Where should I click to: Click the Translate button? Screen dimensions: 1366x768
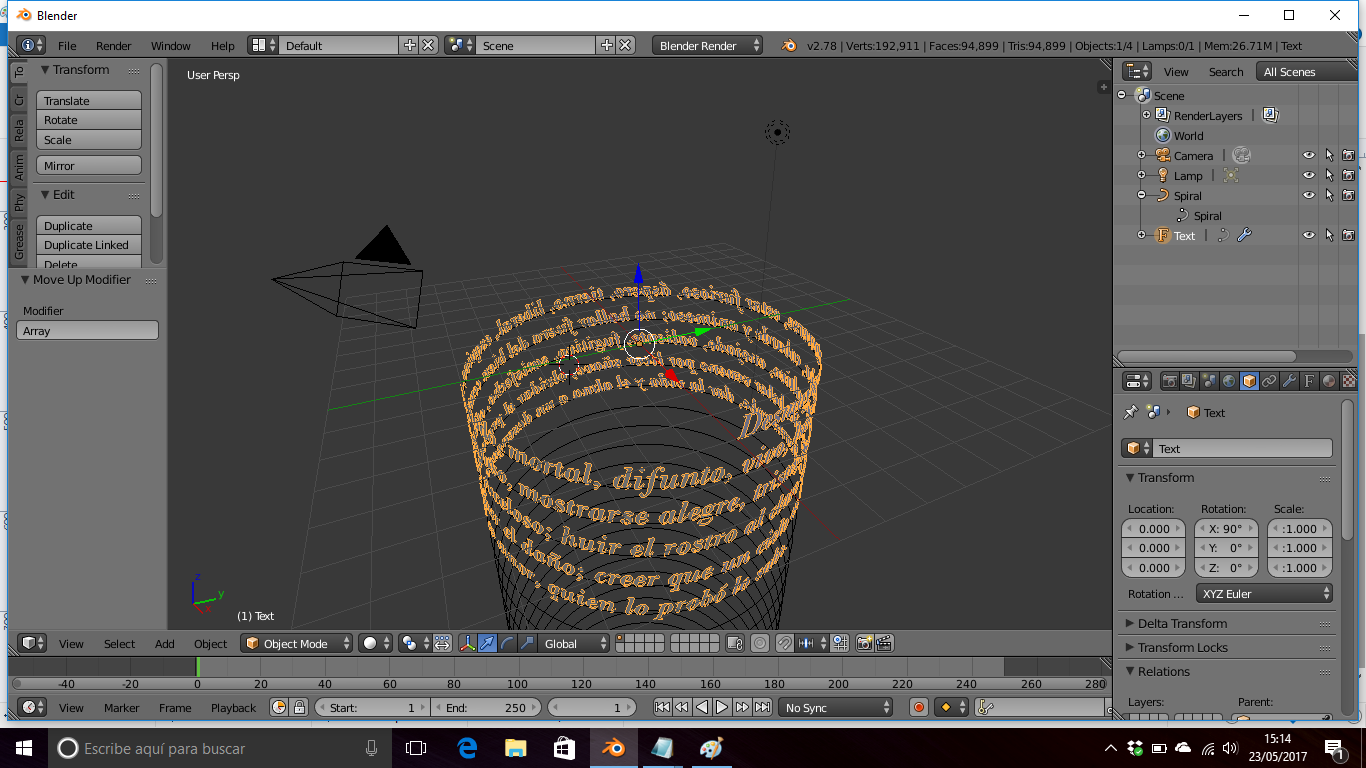(89, 100)
